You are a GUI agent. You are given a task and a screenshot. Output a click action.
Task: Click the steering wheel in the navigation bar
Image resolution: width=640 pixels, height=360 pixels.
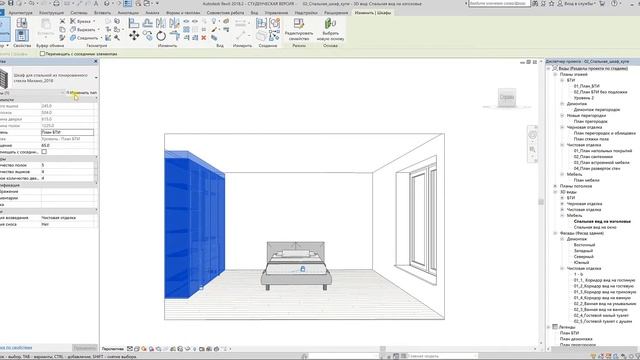[533, 135]
